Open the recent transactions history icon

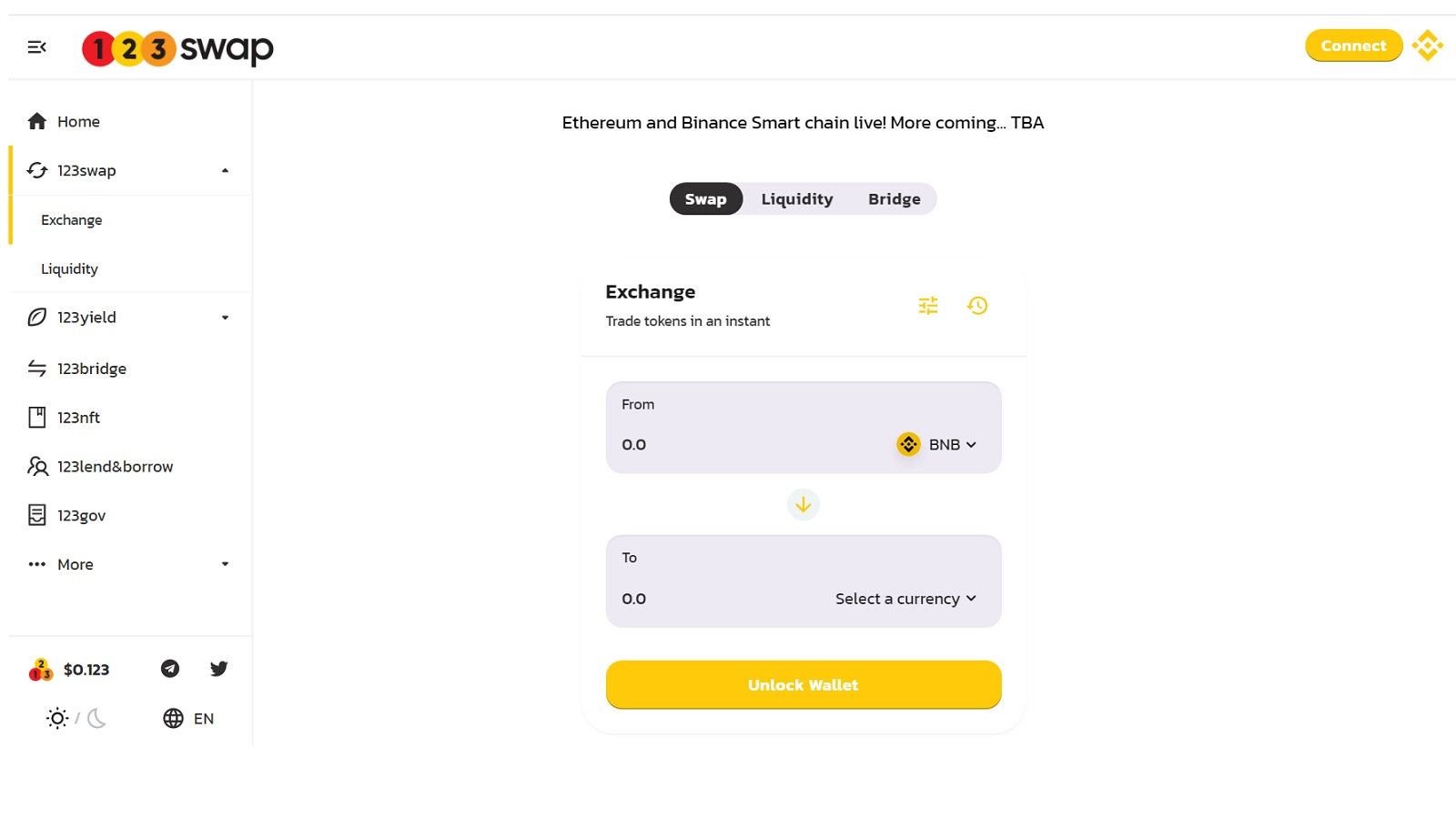tap(977, 306)
